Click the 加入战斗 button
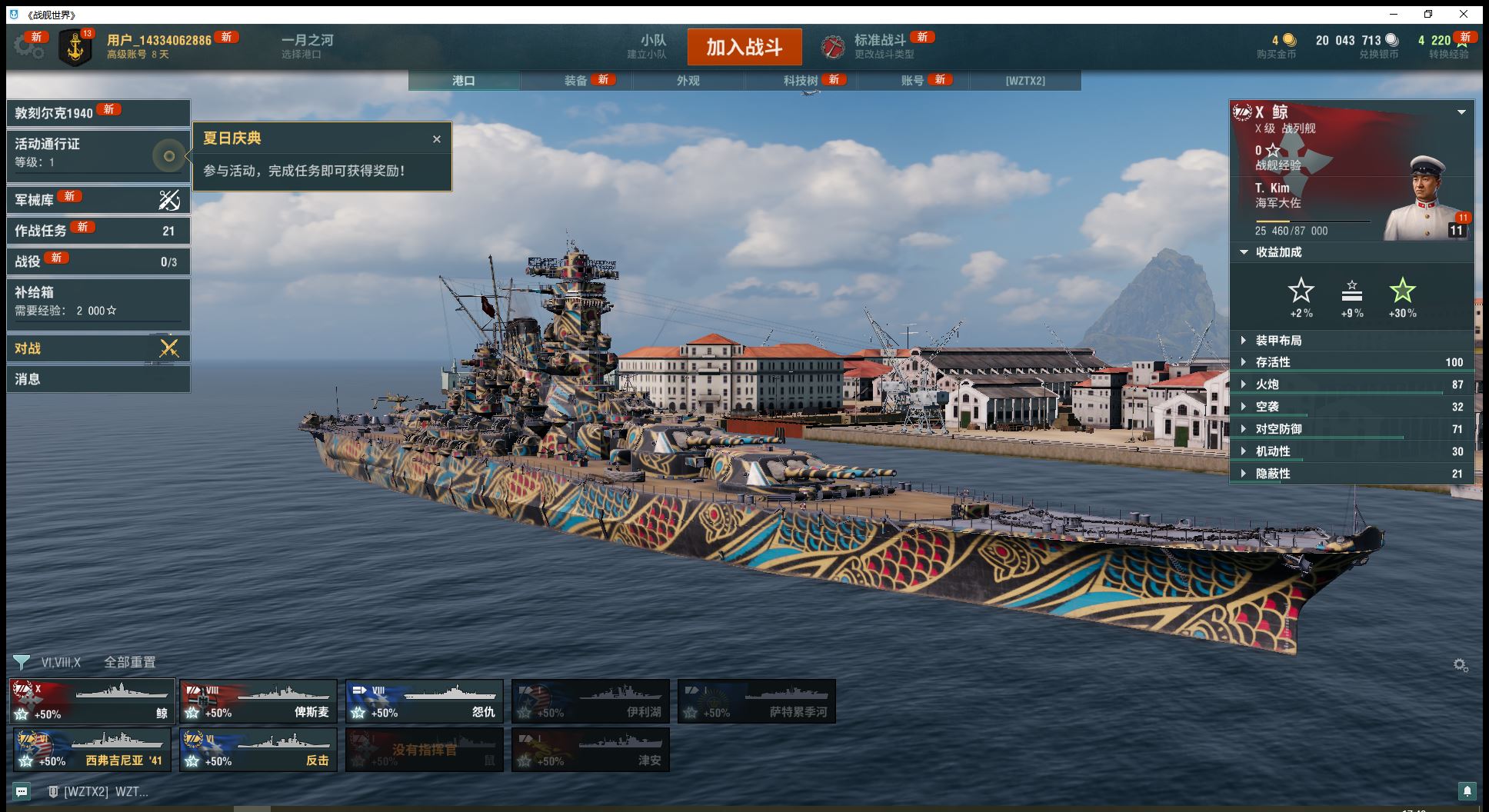 (x=744, y=47)
